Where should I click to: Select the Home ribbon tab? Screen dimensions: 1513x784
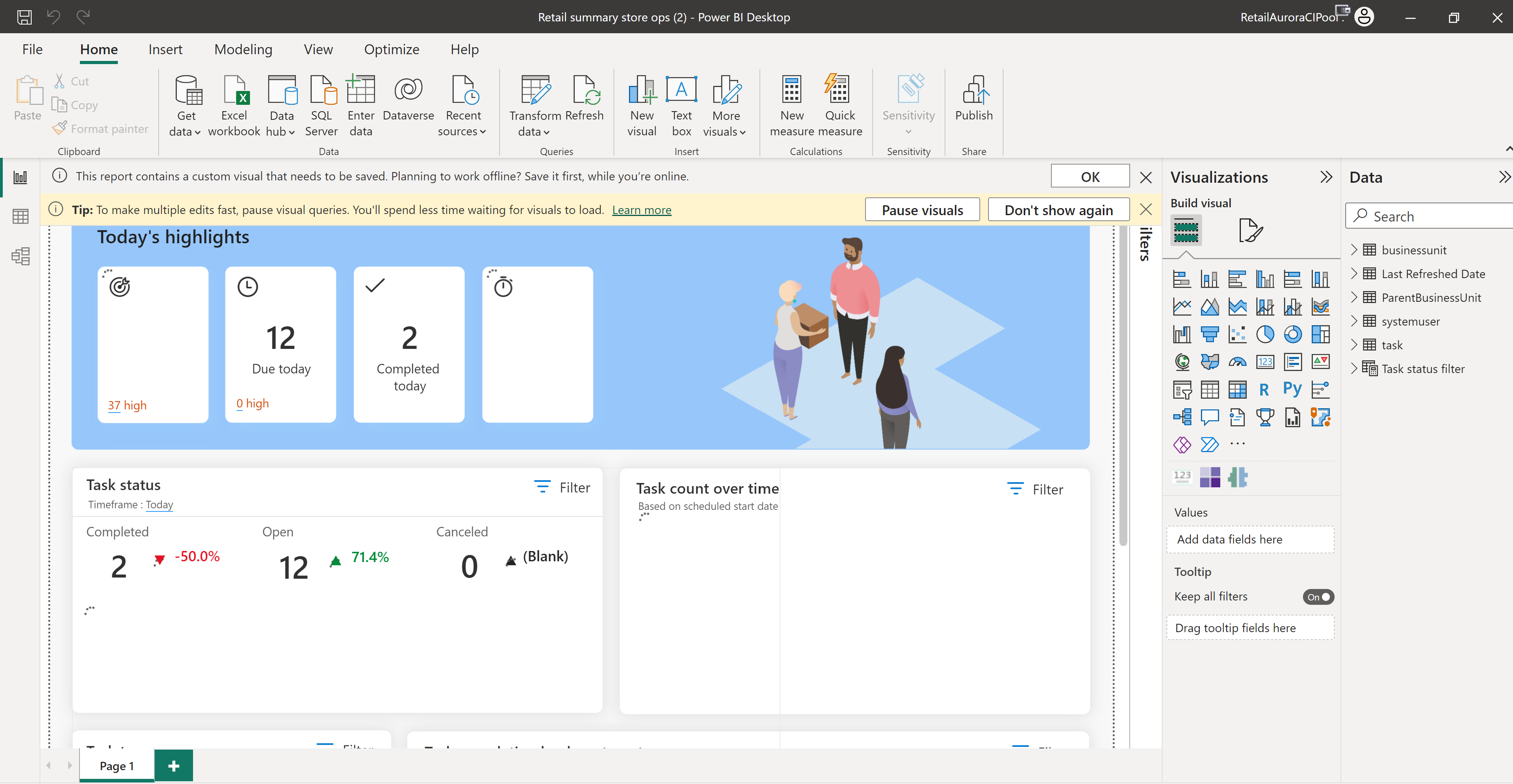point(99,47)
